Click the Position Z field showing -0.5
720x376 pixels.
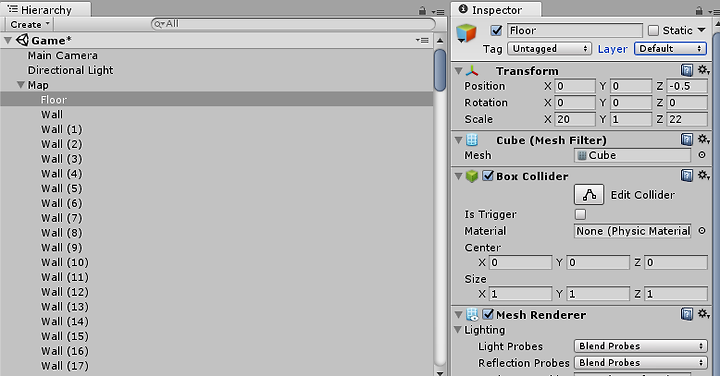(687, 86)
